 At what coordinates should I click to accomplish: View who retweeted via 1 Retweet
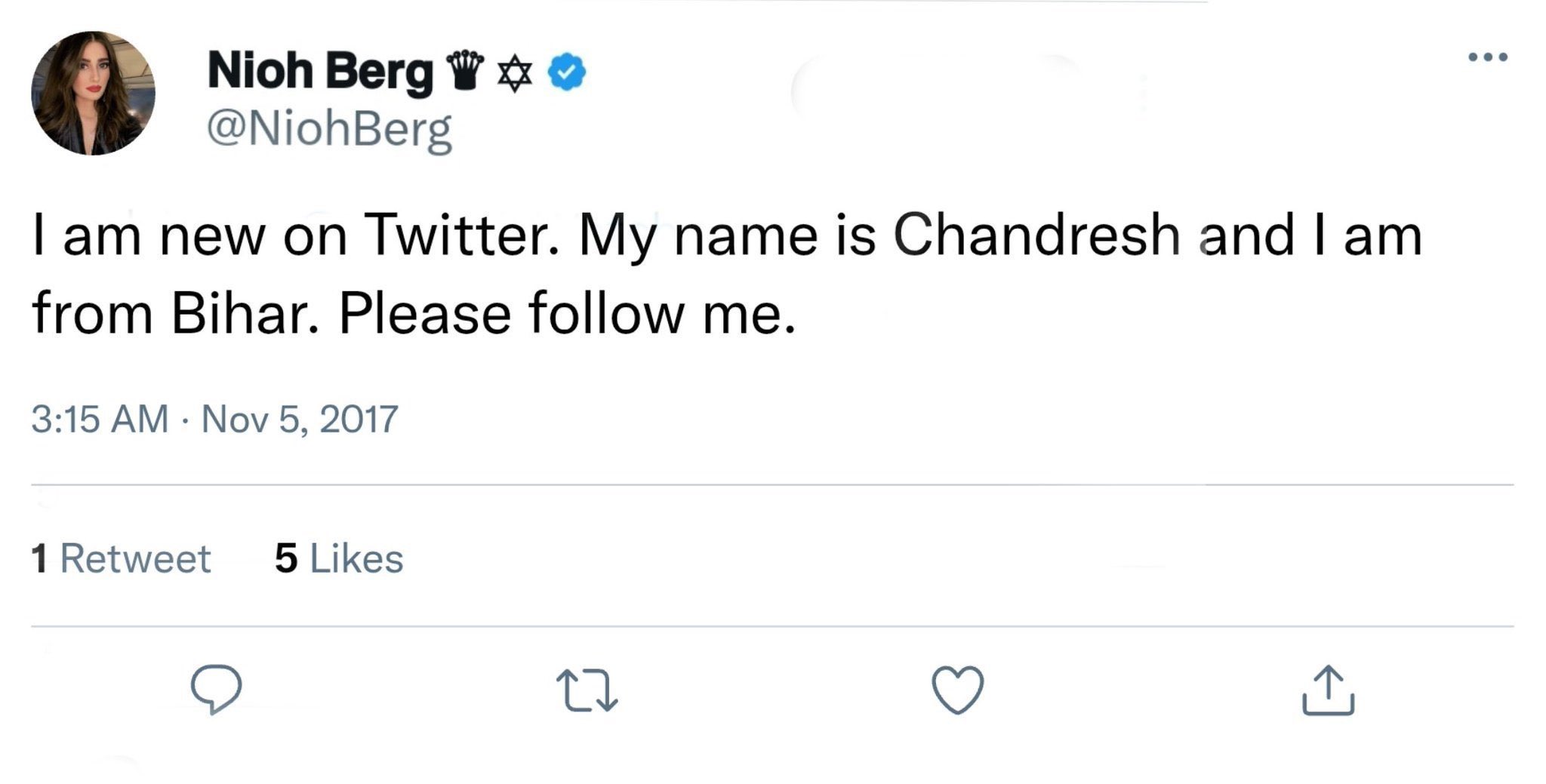pyautogui.click(x=121, y=558)
